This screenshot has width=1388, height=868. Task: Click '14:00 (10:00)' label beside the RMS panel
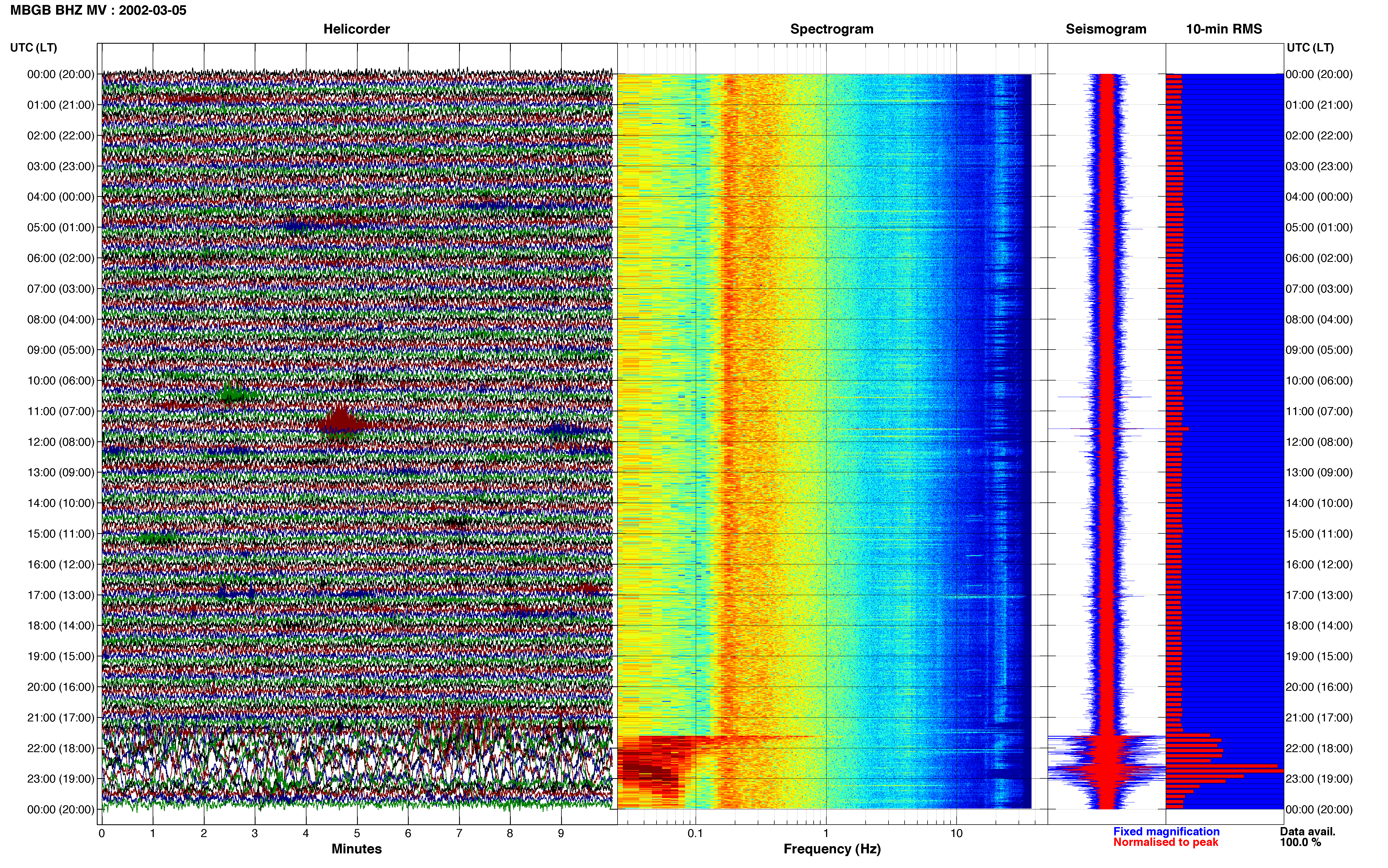click(1319, 504)
